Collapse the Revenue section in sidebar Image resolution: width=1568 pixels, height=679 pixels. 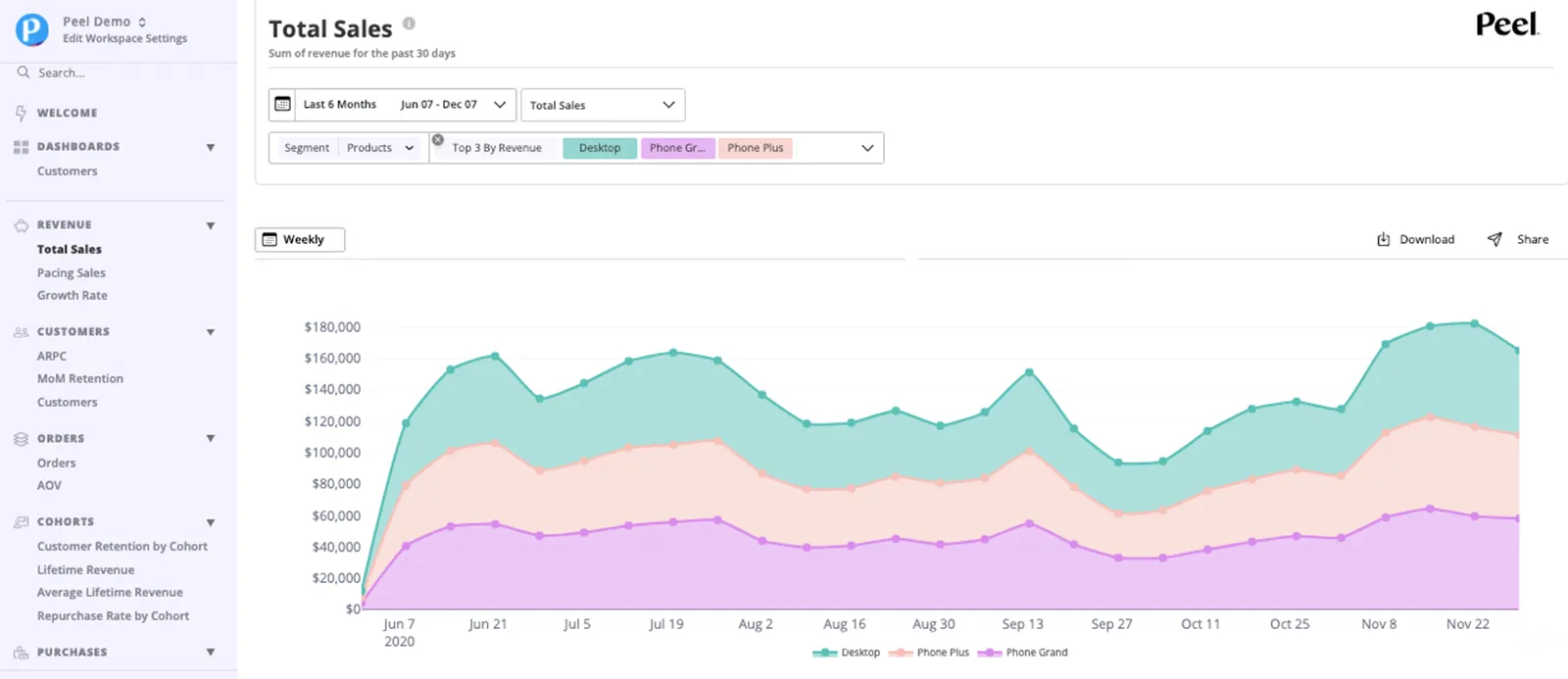tap(210, 225)
